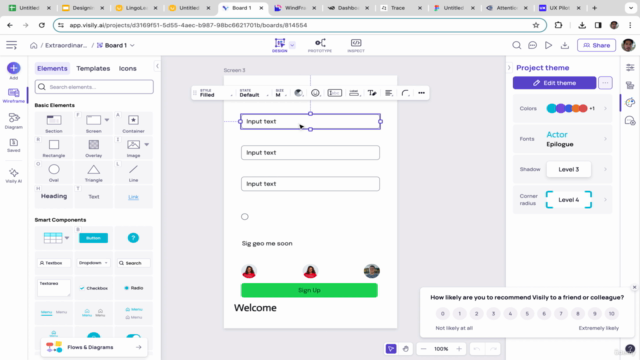640x360 pixels.
Task: Select Shadow Level 3 option
Action: [569, 169]
